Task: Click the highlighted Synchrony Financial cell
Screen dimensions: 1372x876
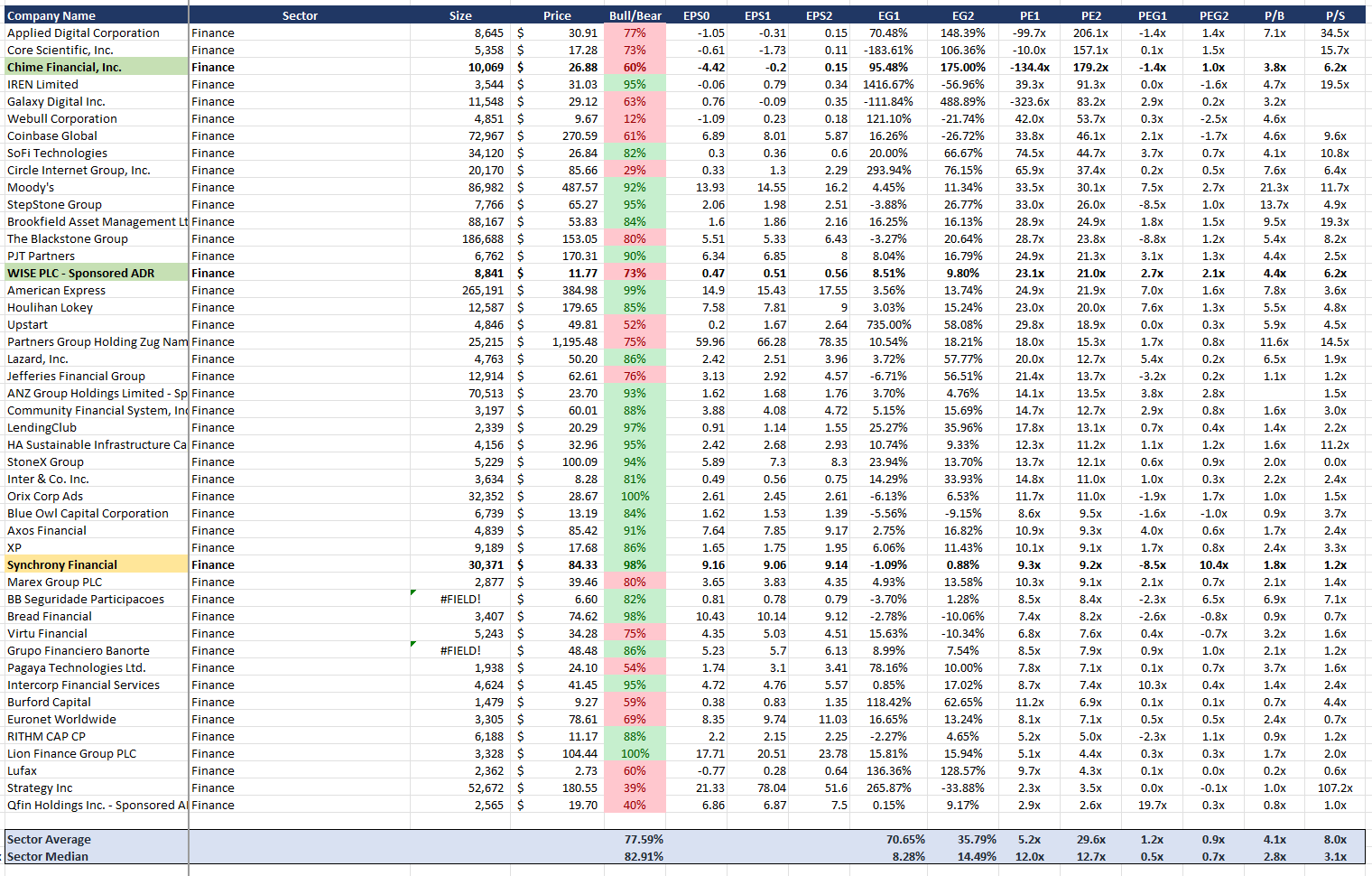Action: pyautogui.click(x=96, y=564)
